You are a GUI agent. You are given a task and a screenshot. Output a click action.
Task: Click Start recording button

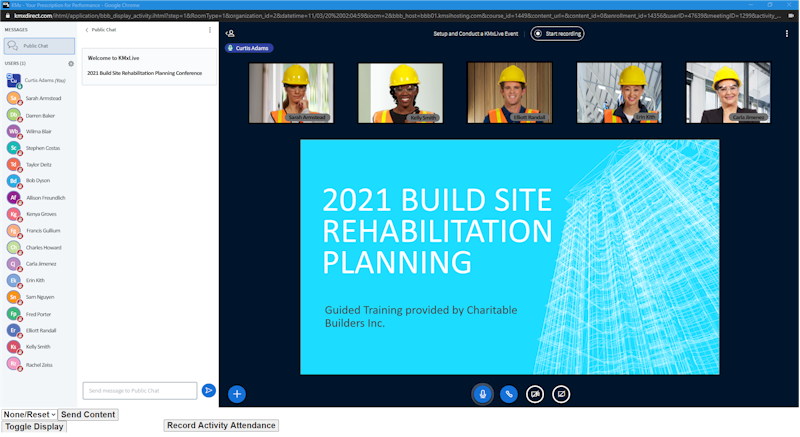558,34
